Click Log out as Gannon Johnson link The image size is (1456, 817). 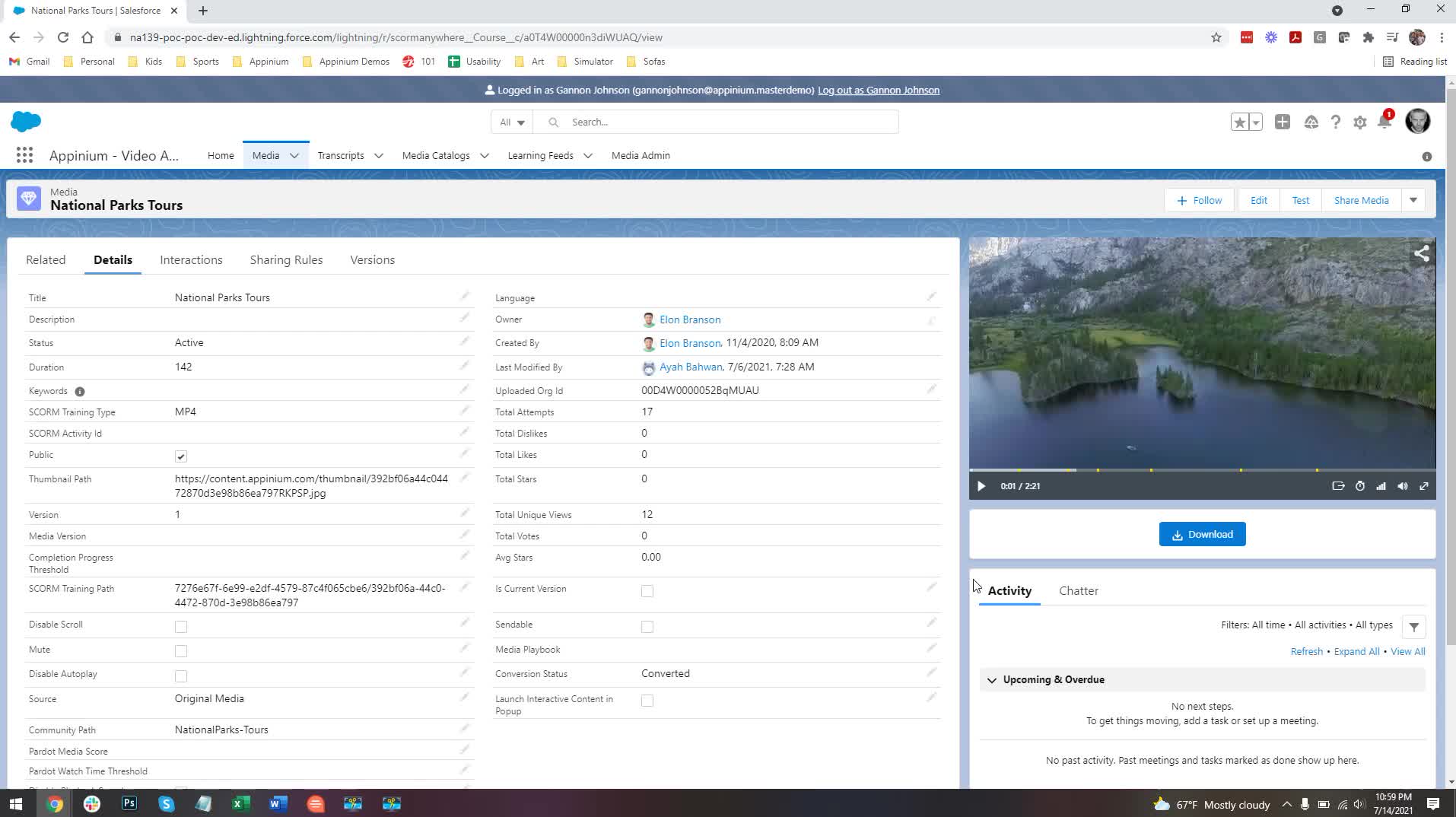coord(878,90)
